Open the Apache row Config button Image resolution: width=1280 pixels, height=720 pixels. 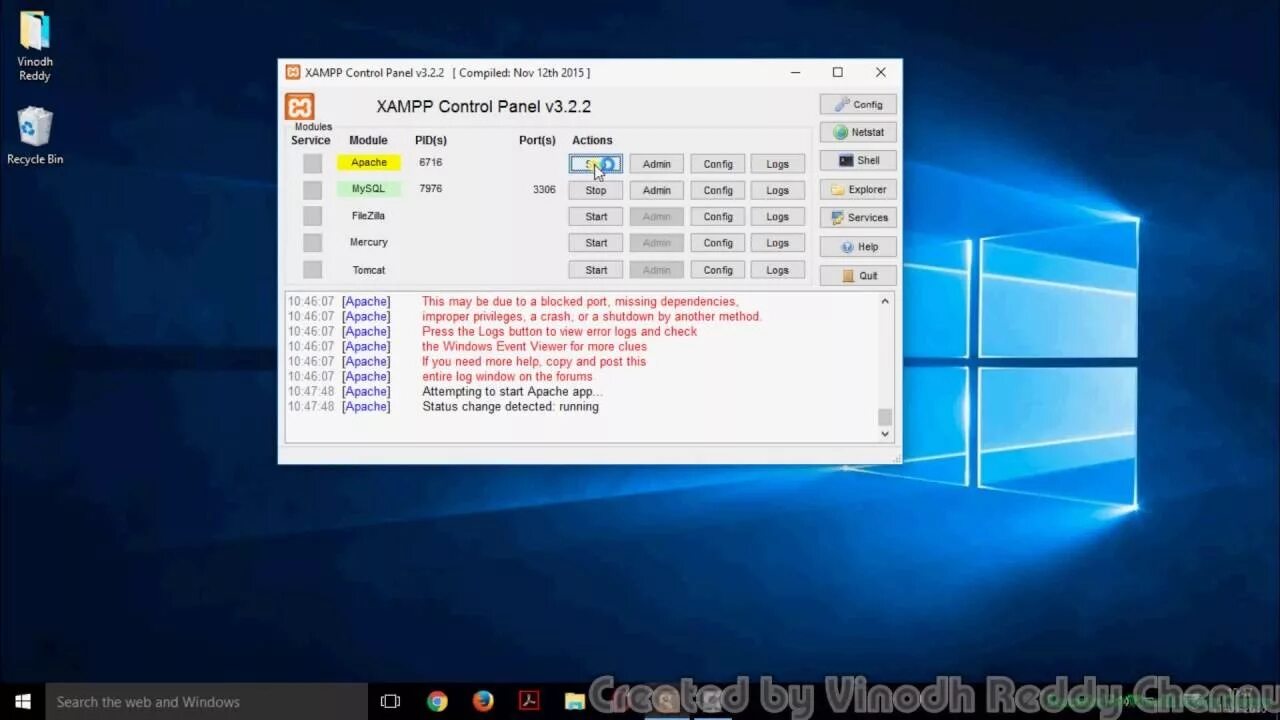[x=718, y=164]
